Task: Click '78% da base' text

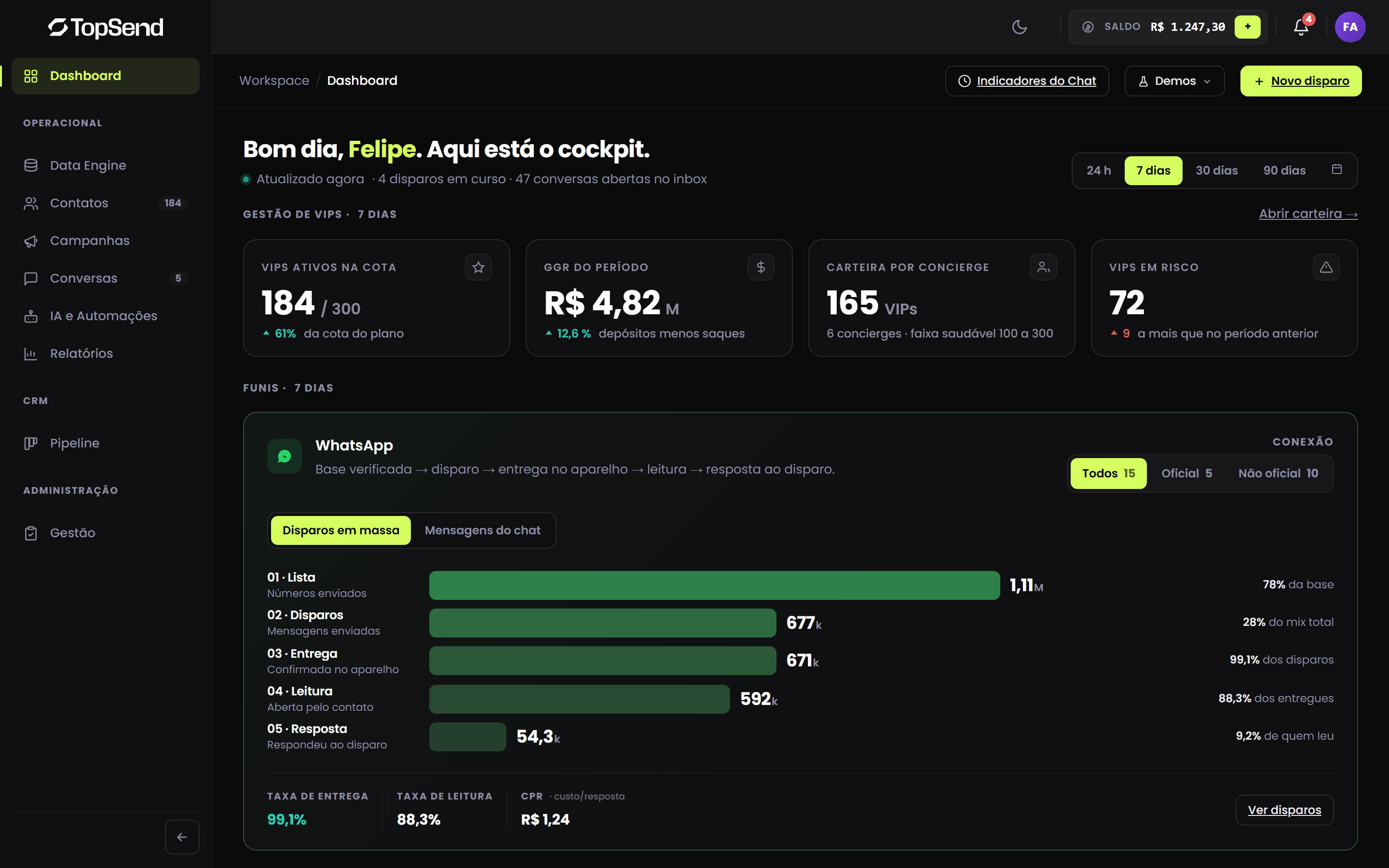Action: coord(1298,584)
